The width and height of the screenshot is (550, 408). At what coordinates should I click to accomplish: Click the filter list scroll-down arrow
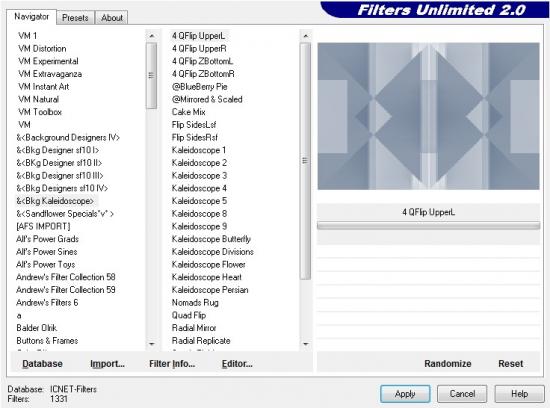pyautogui.click(x=306, y=344)
